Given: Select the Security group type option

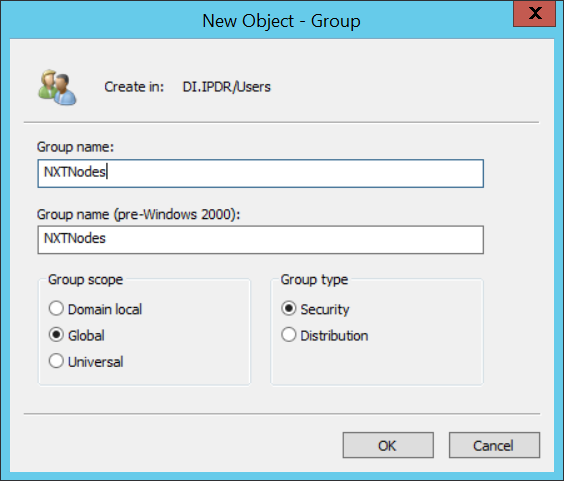Looking at the screenshot, I should point(288,309).
